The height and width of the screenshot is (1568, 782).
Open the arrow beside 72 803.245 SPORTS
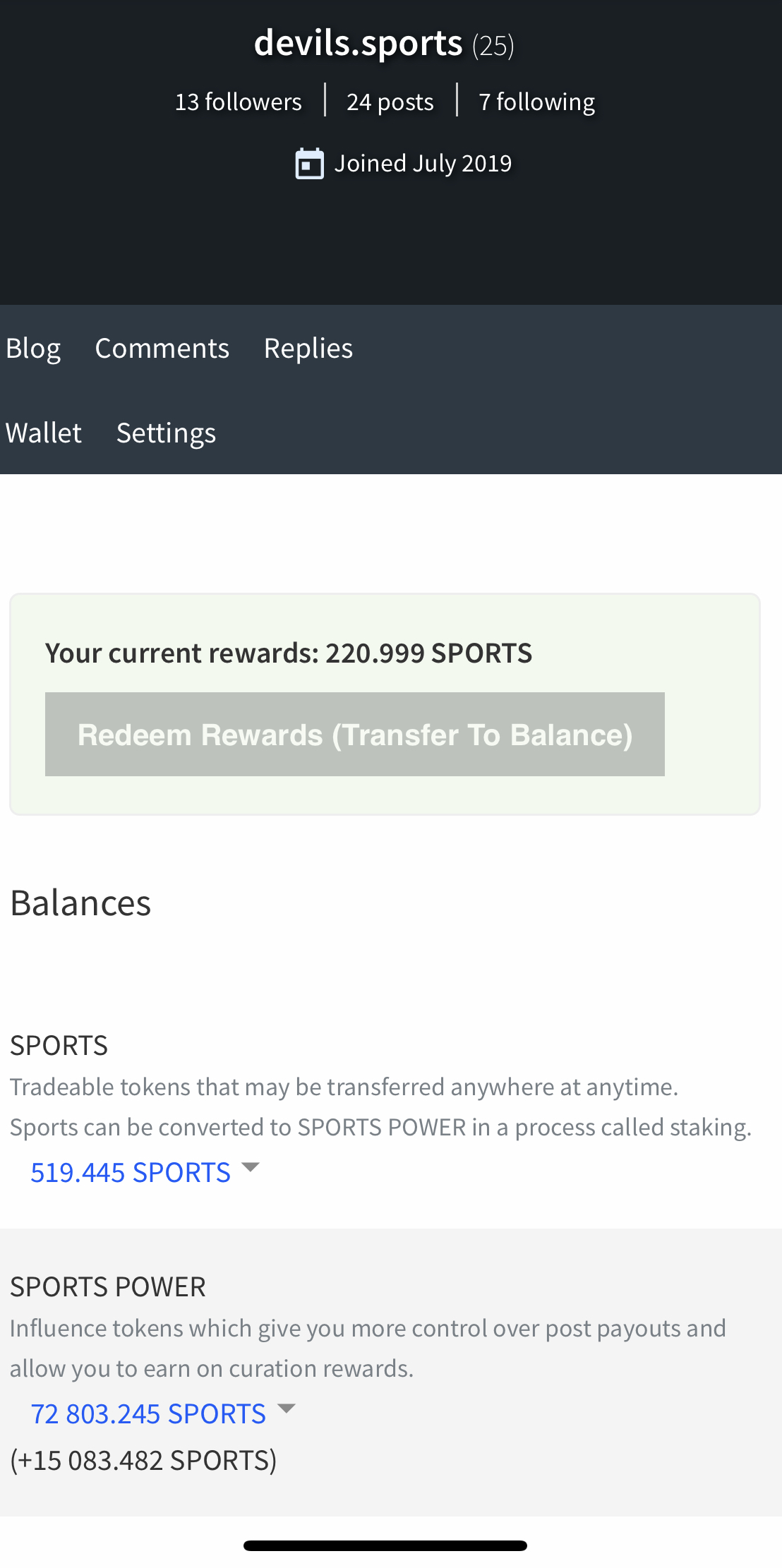(286, 1409)
